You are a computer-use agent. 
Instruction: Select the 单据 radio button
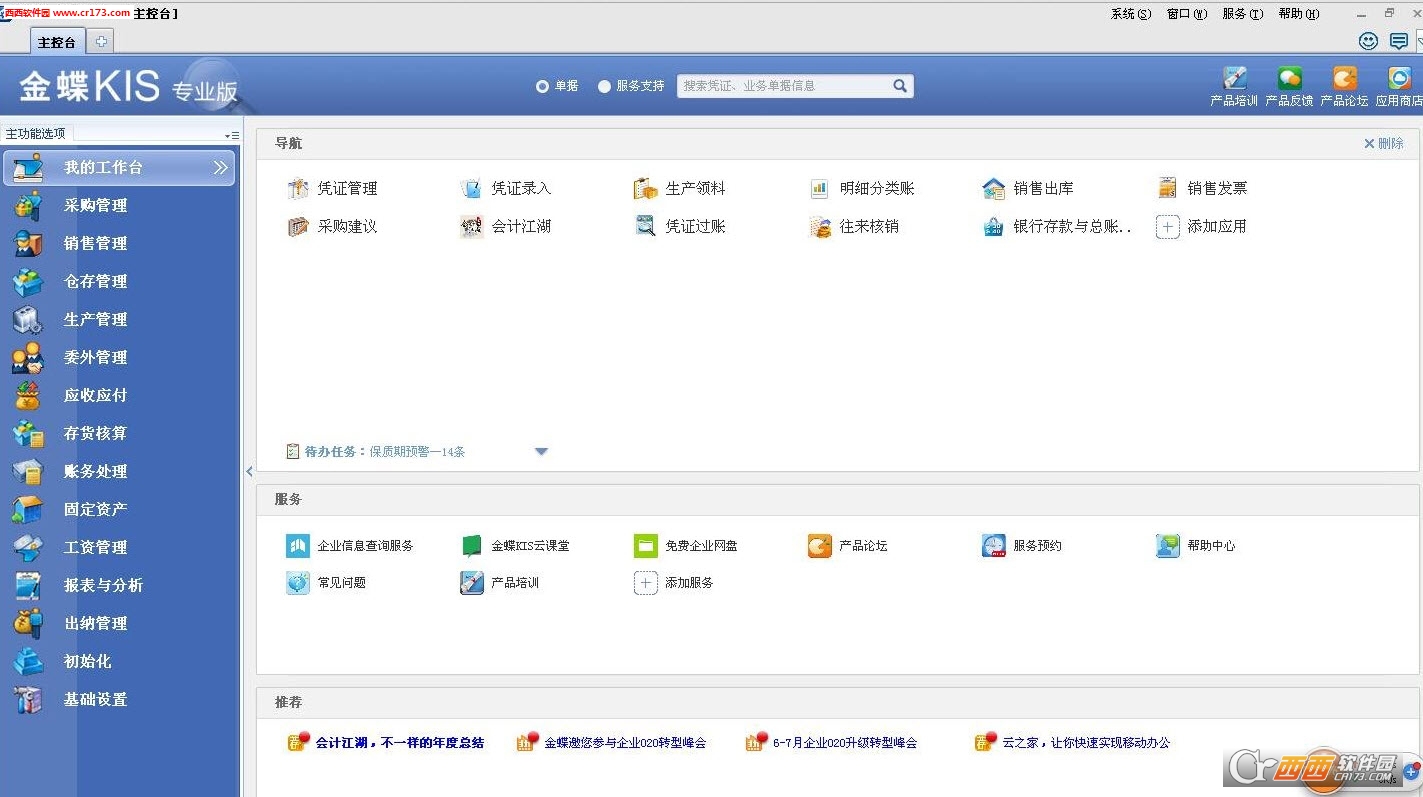[542, 86]
